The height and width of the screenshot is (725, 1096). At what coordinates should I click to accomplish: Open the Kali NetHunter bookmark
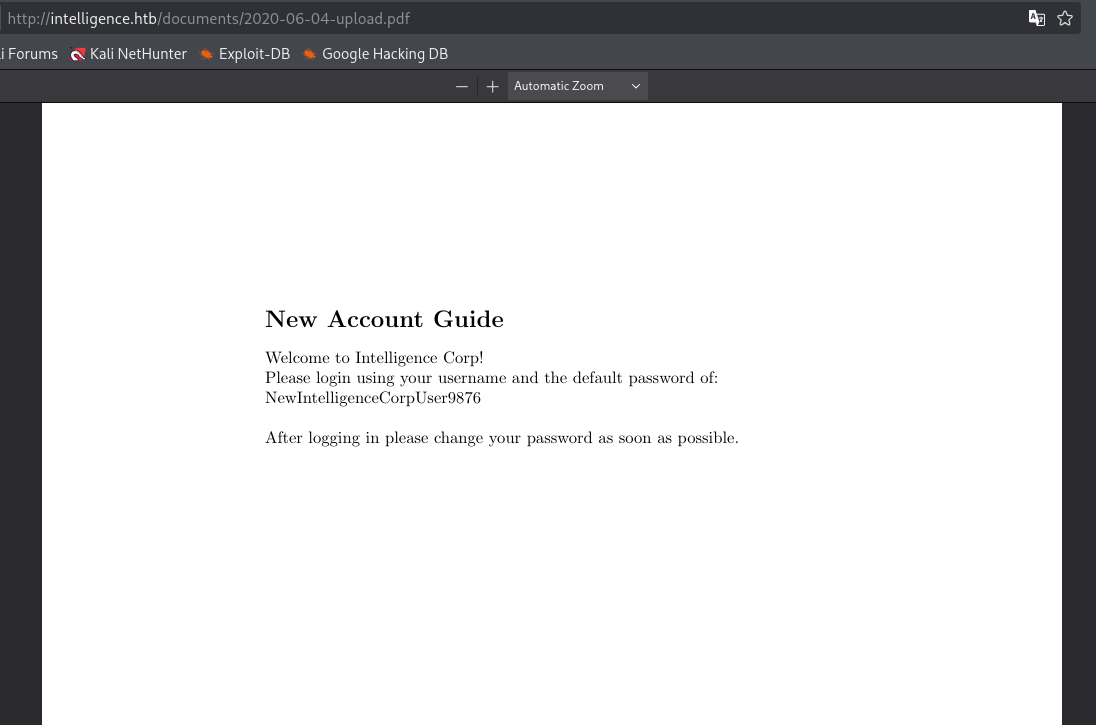coord(129,54)
